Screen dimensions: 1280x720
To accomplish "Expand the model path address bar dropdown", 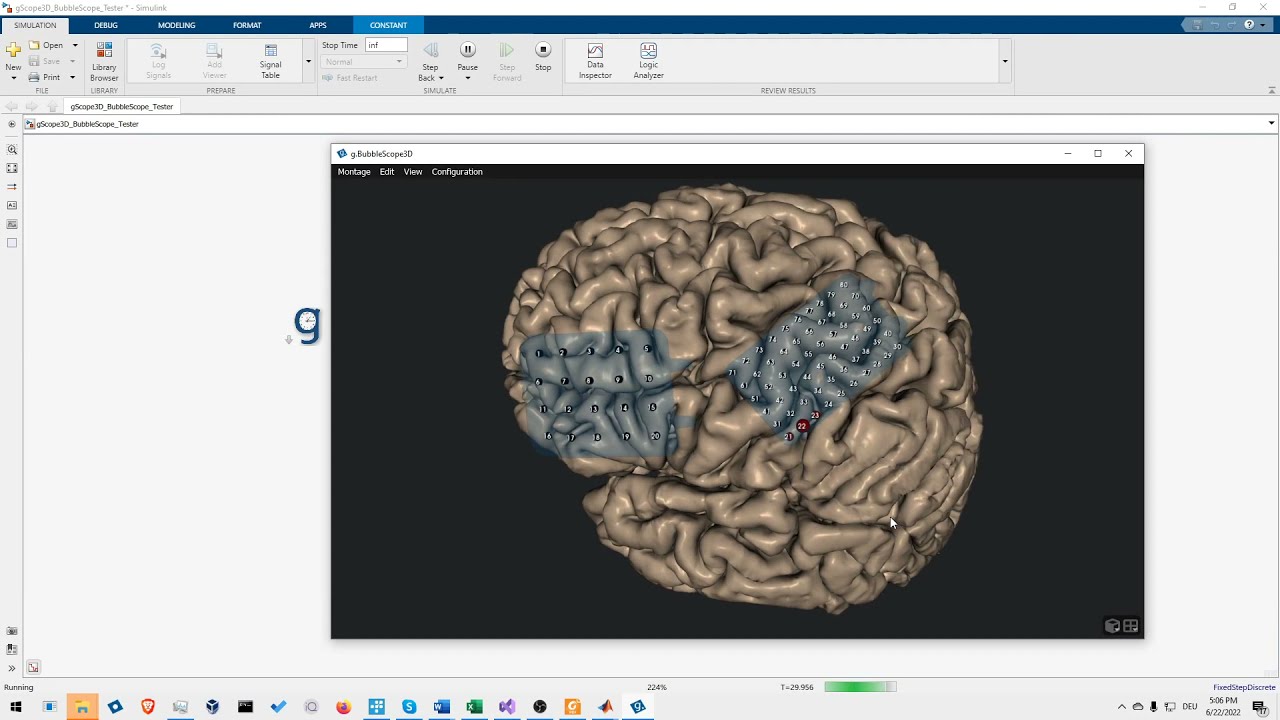I will tap(1271, 123).
